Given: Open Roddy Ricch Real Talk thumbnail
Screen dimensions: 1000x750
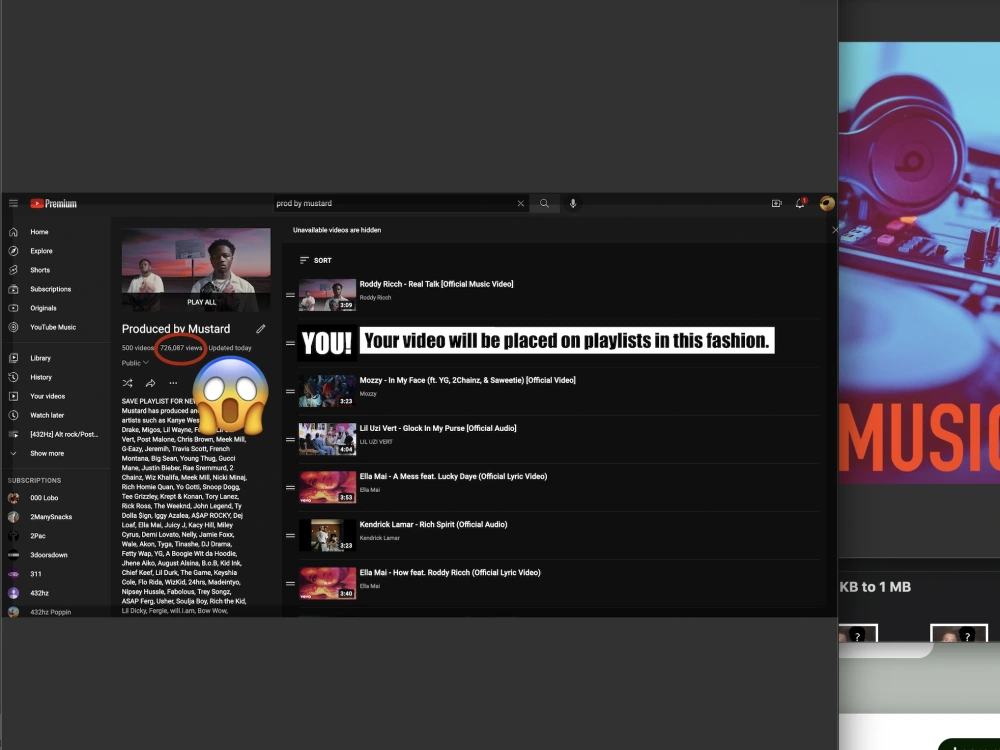Looking at the screenshot, I should click(x=327, y=295).
